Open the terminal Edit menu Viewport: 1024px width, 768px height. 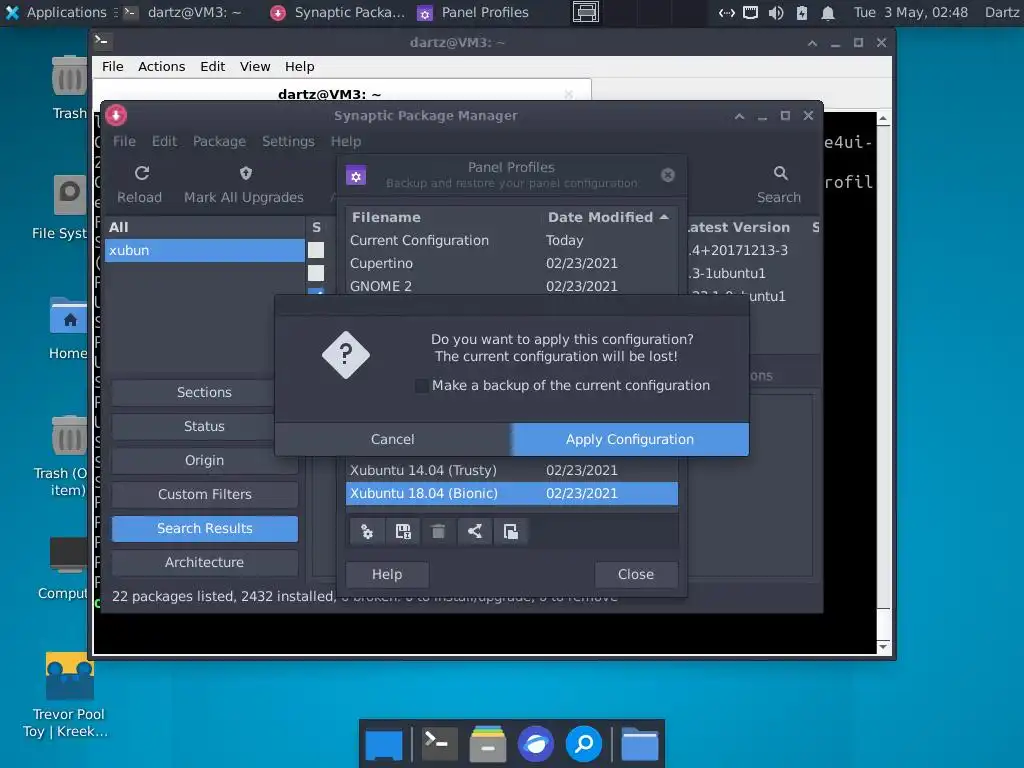click(212, 67)
